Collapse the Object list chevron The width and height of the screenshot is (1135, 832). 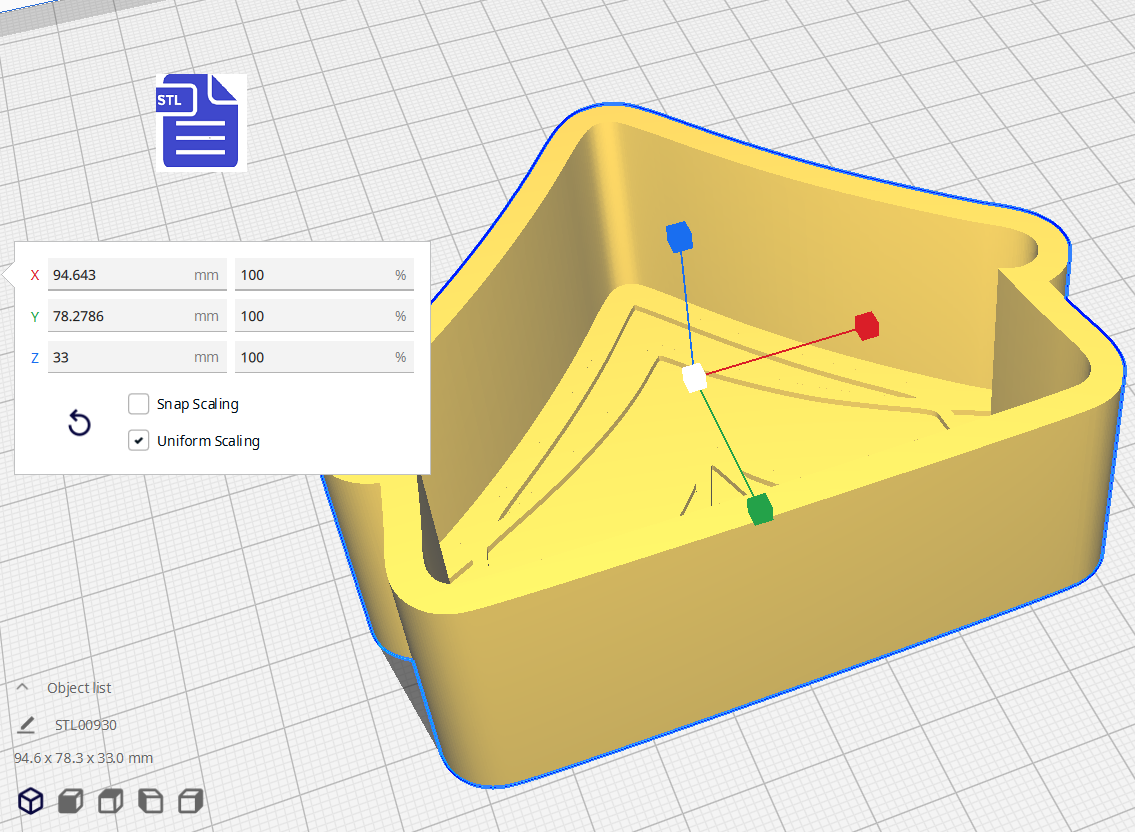click(22, 688)
